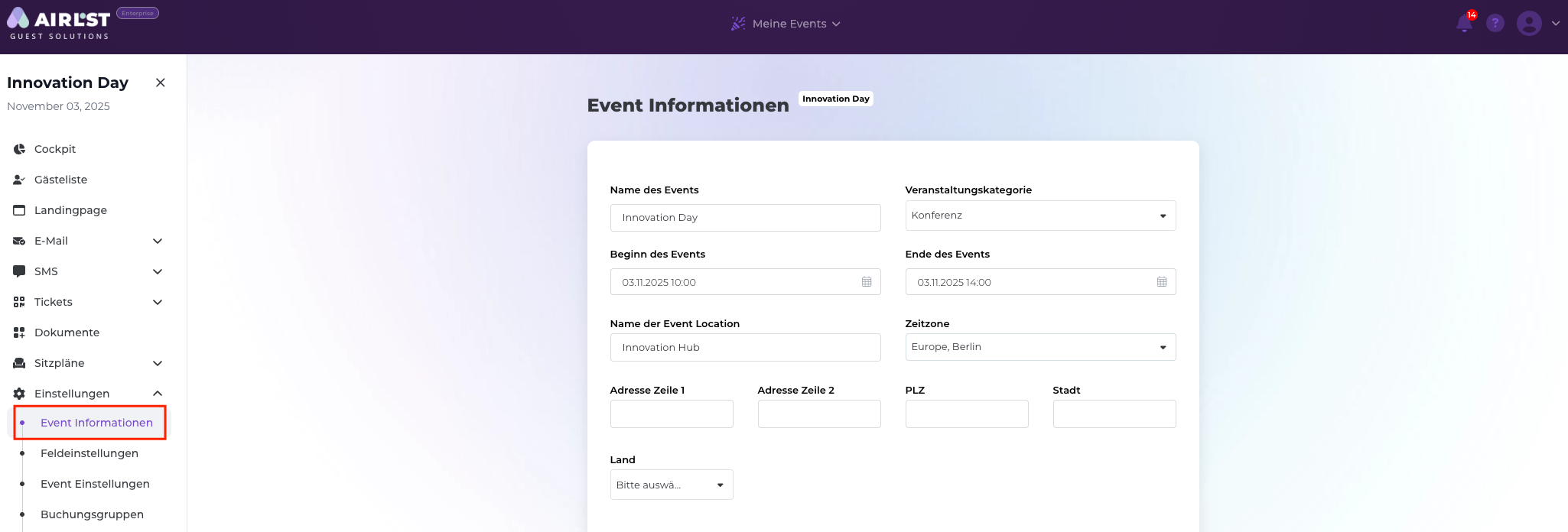
Task: Expand the E-Mail submenu chevron
Action: [x=158, y=241]
